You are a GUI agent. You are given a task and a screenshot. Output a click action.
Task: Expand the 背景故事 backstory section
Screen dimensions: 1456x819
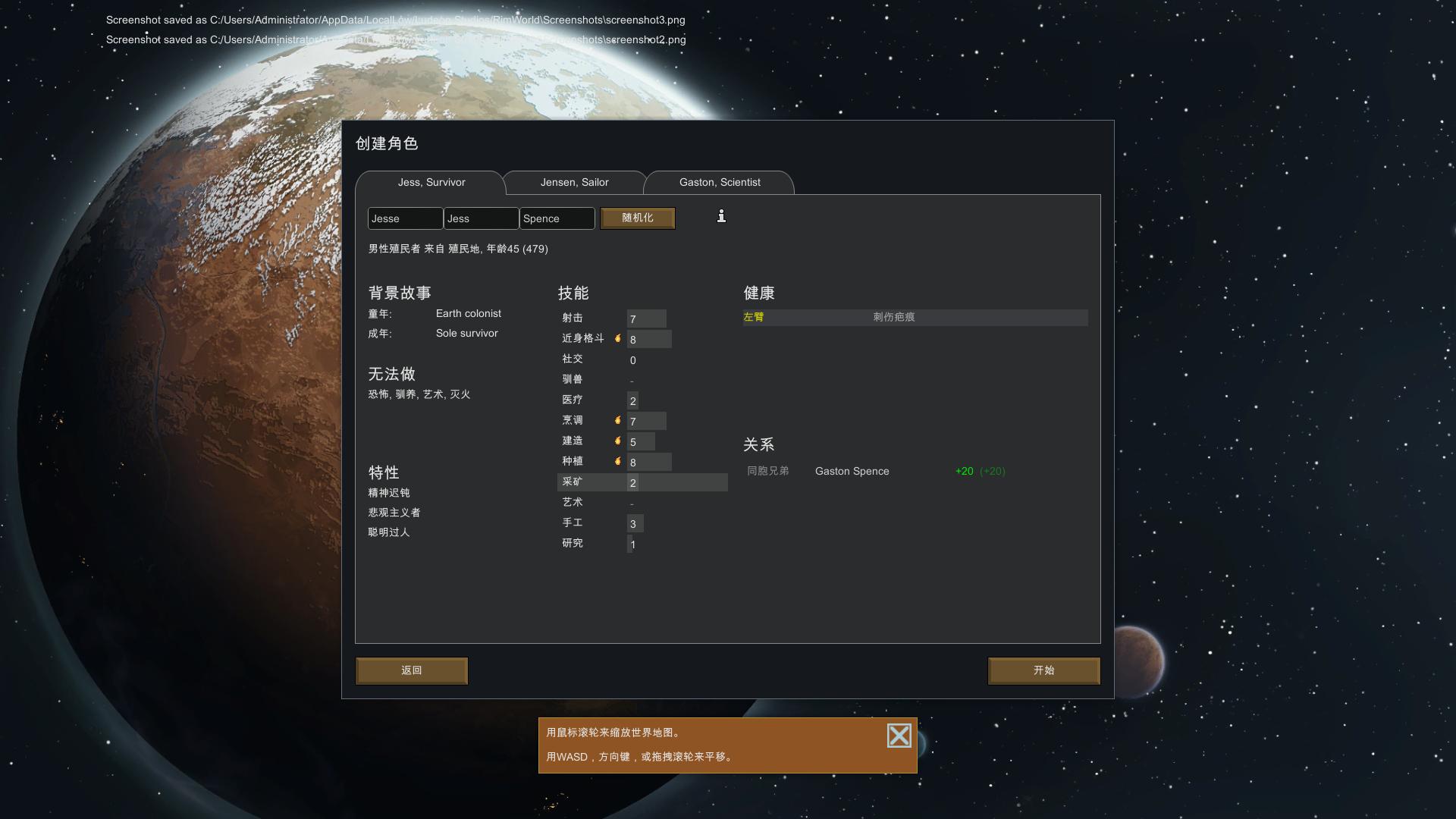pos(398,293)
